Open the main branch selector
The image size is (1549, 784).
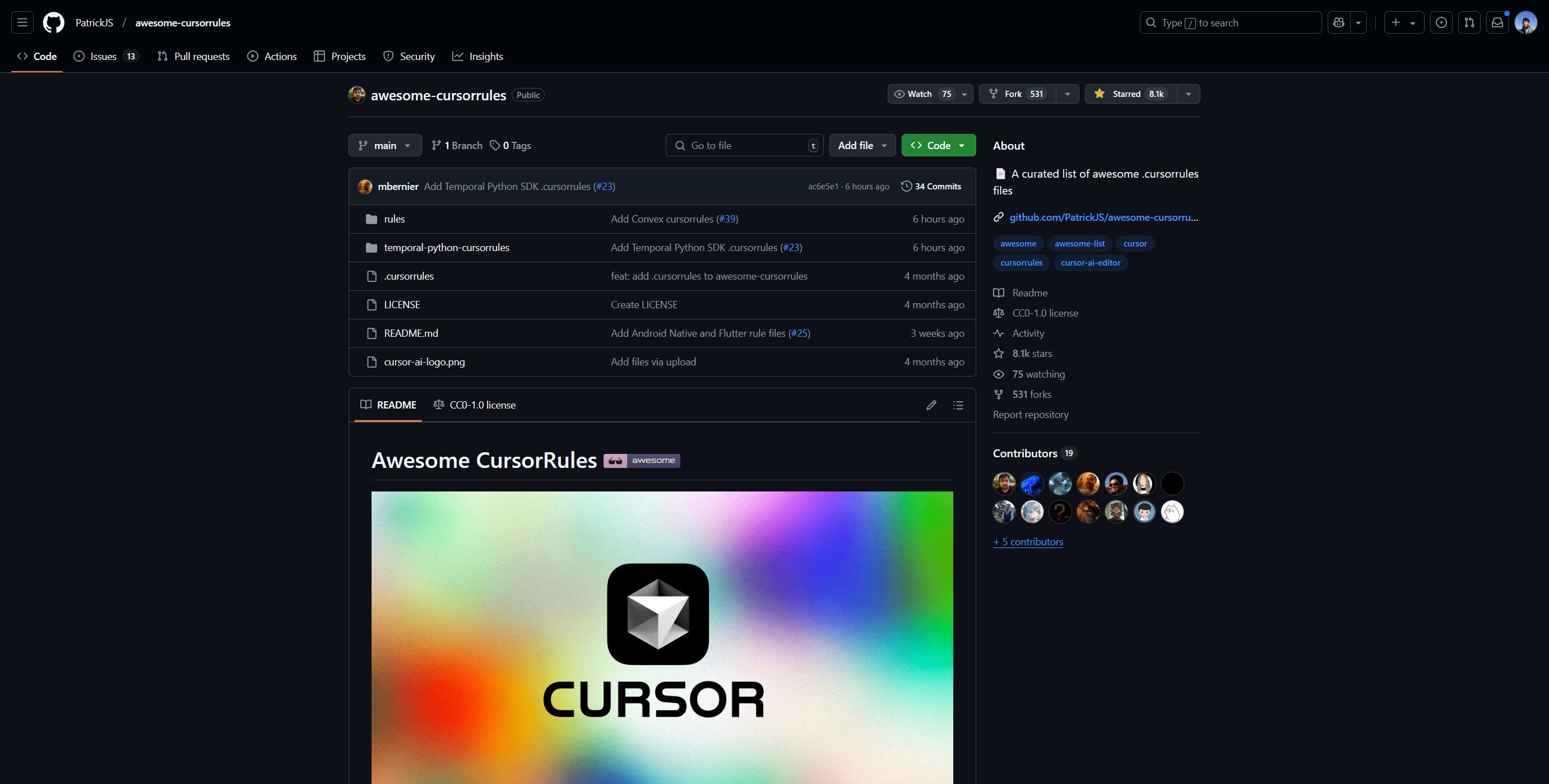click(x=385, y=146)
